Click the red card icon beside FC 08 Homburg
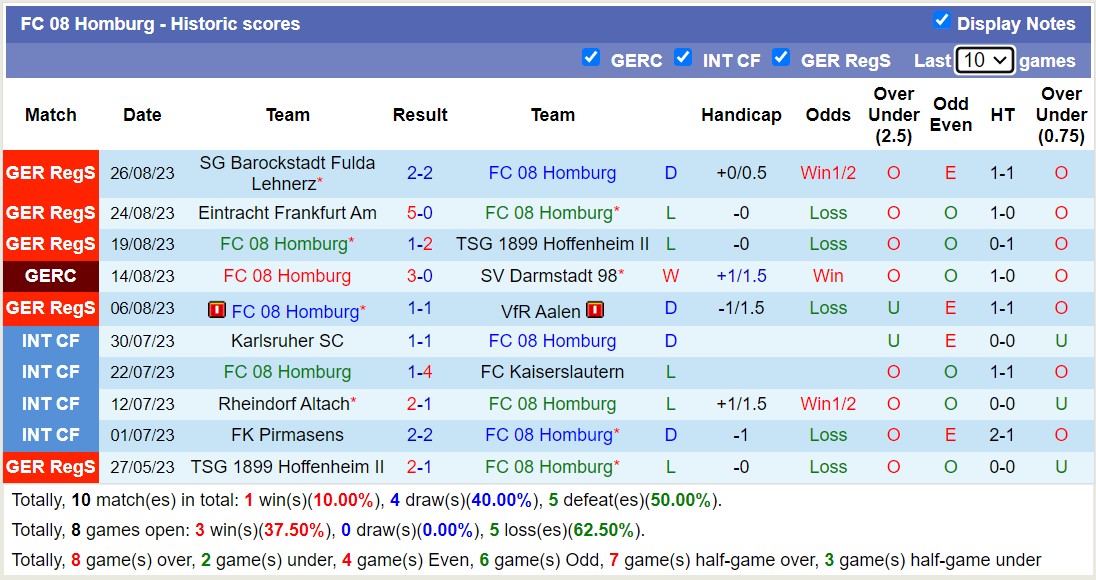1096x580 pixels. [215, 311]
